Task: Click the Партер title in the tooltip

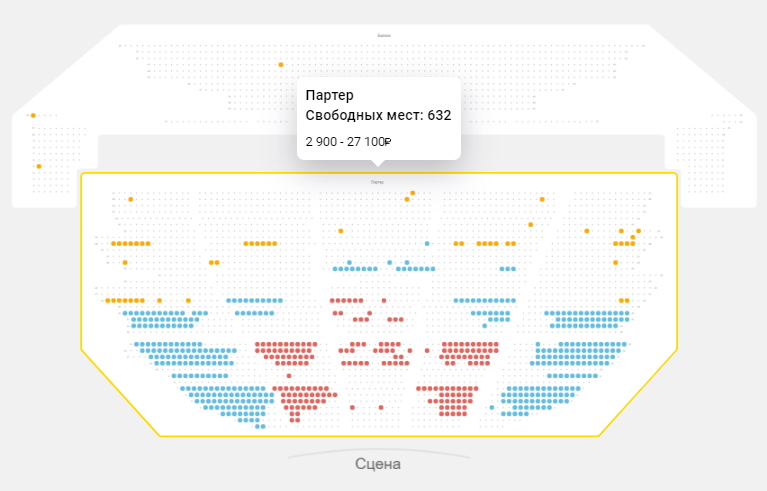Action: click(329, 95)
